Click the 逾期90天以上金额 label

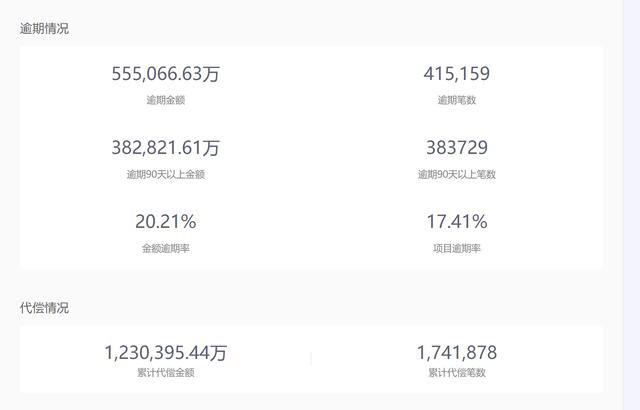[x=166, y=174]
